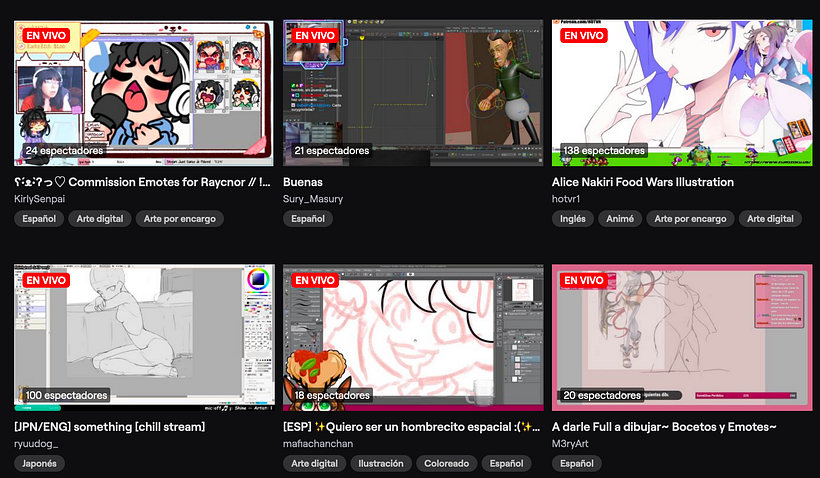Click the stream title 'Buenas'
Image resolution: width=820 pixels, height=478 pixels.
pyautogui.click(x=303, y=182)
